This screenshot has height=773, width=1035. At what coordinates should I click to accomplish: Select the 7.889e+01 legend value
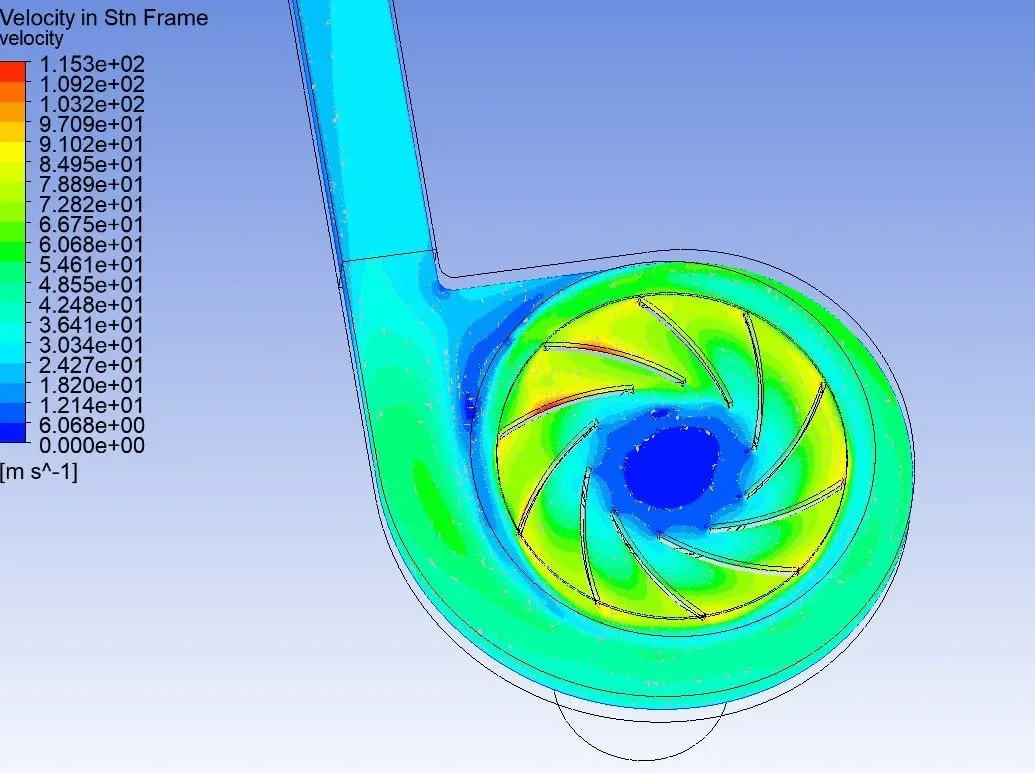pos(91,184)
